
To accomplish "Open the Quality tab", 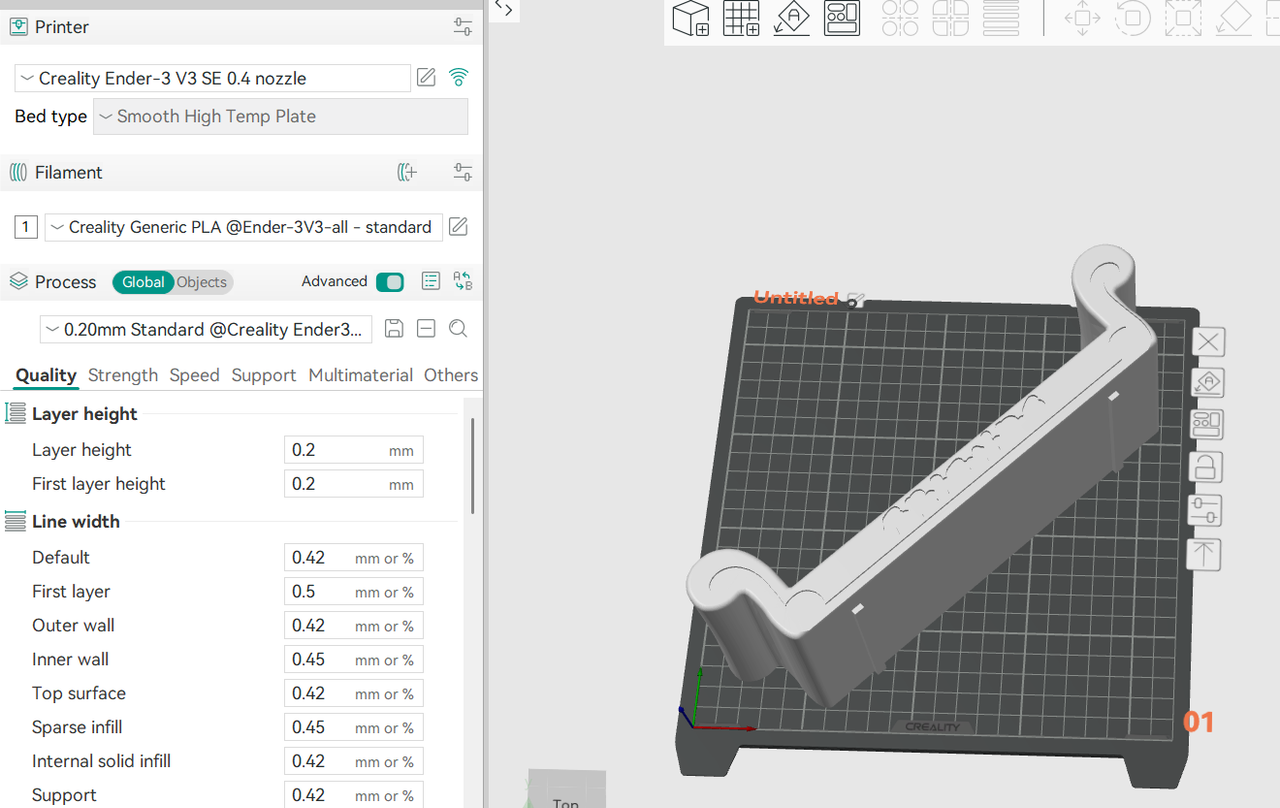I will point(46,375).
